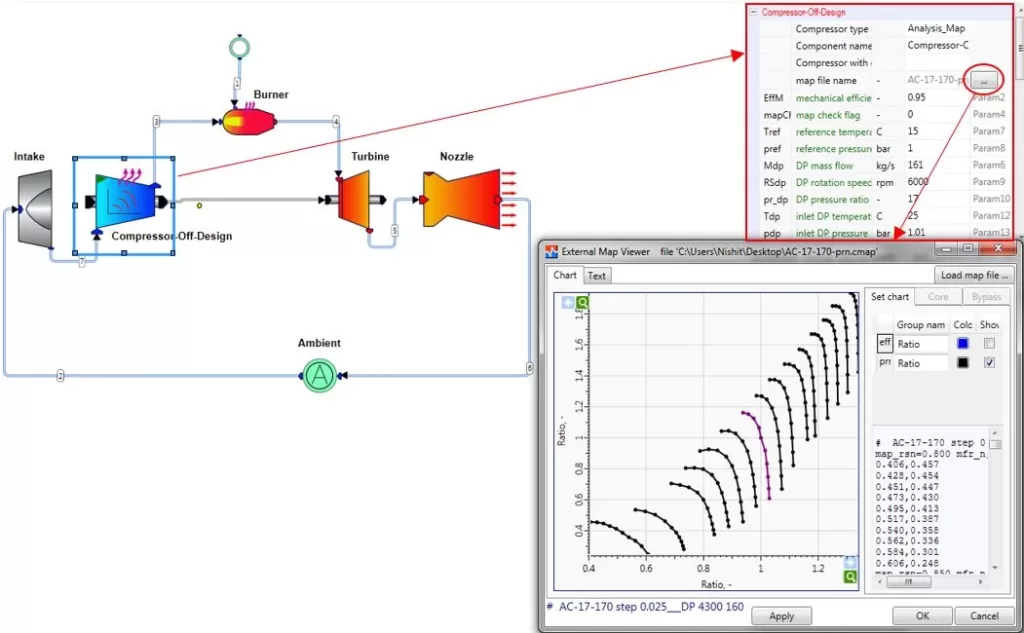The width and height of the screenshot is (1024, 633).
Task: Click the browse button for map file name
Action: pyautogui.click(x=984, y=80)
